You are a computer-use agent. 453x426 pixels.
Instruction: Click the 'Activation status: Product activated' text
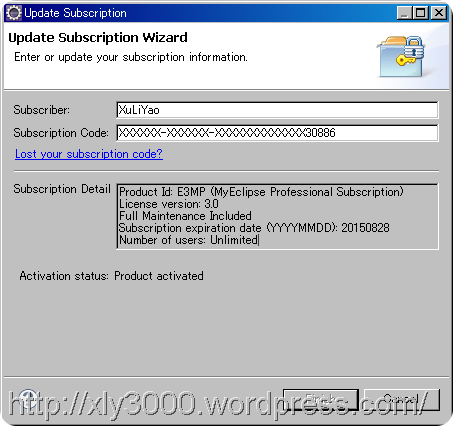[x=111, y=276]
